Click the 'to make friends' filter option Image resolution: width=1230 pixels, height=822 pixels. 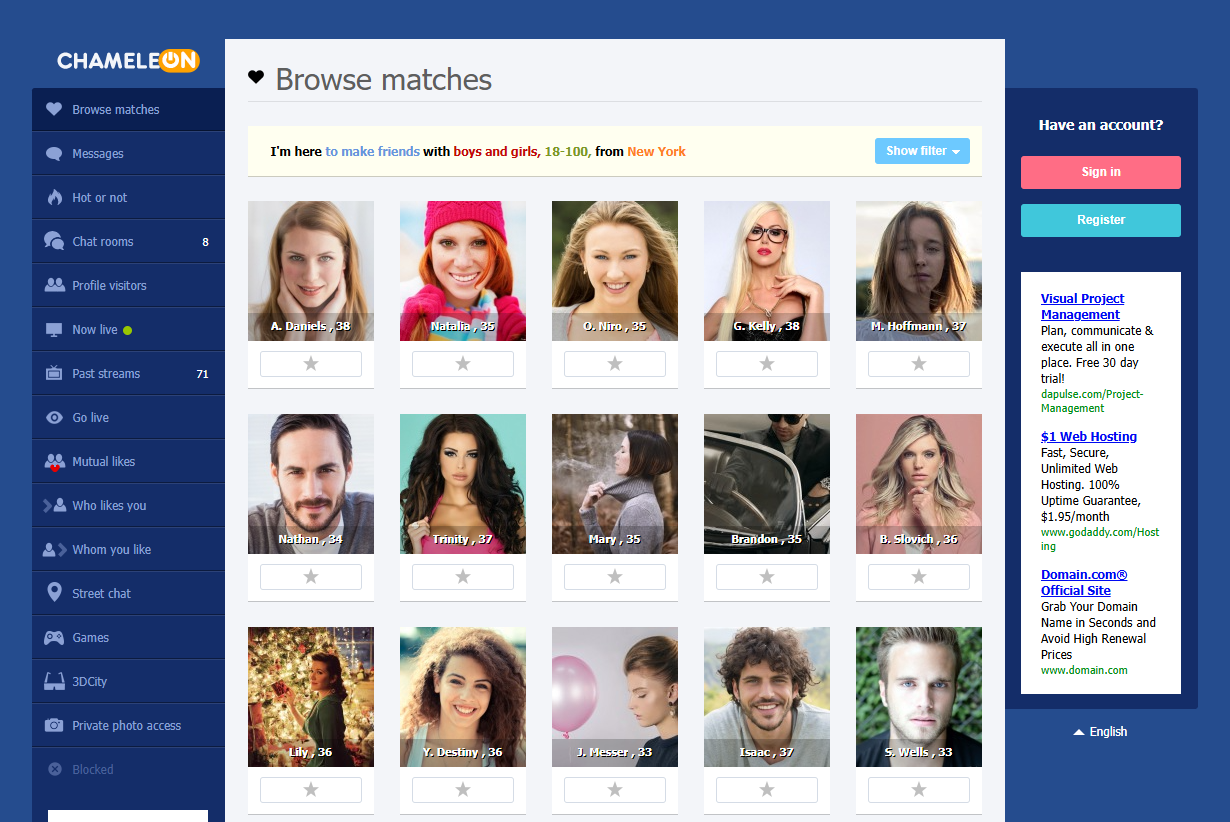(372, 151)
